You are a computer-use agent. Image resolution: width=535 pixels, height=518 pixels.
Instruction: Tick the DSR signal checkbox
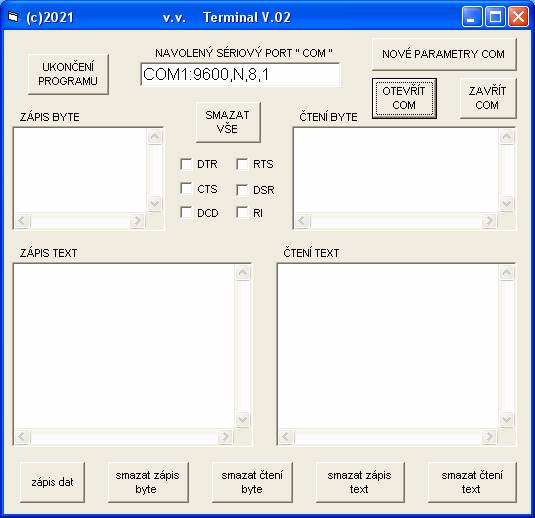(x=242, y=190)
